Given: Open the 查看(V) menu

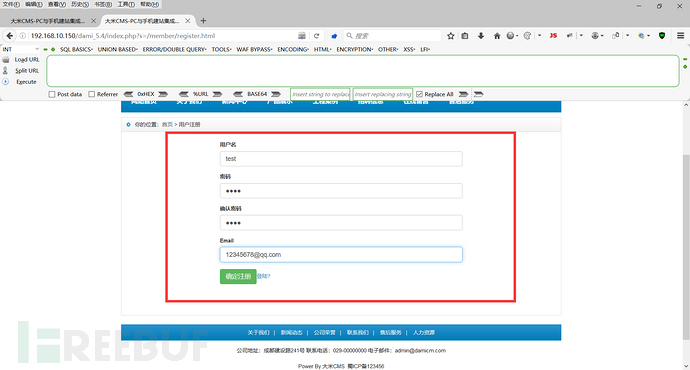Looking at the screenshot, I should coord(57,4).
